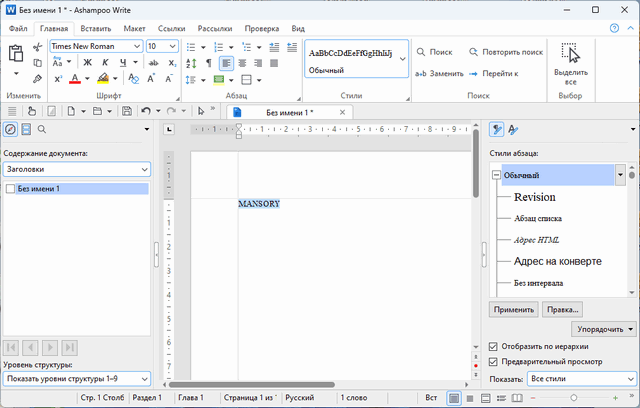Click the zoom slider in the status bar
Viewport: 640px width, 408px height.
point(573,398)
